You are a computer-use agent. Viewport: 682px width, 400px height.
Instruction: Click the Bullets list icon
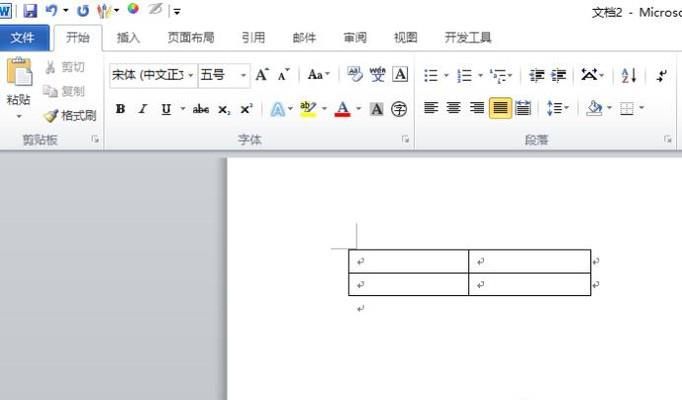[x=431, y=75]
